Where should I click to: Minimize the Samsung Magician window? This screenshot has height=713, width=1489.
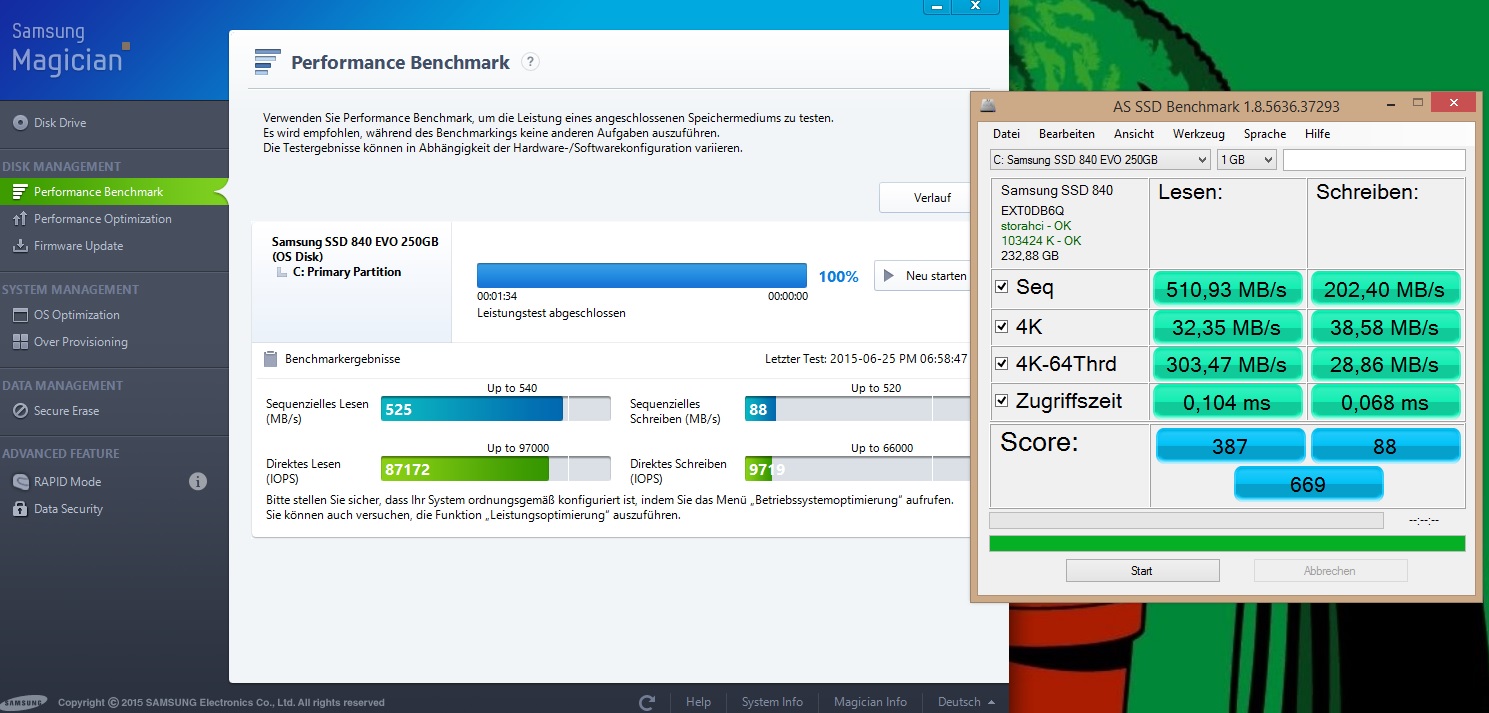[936, 6]
